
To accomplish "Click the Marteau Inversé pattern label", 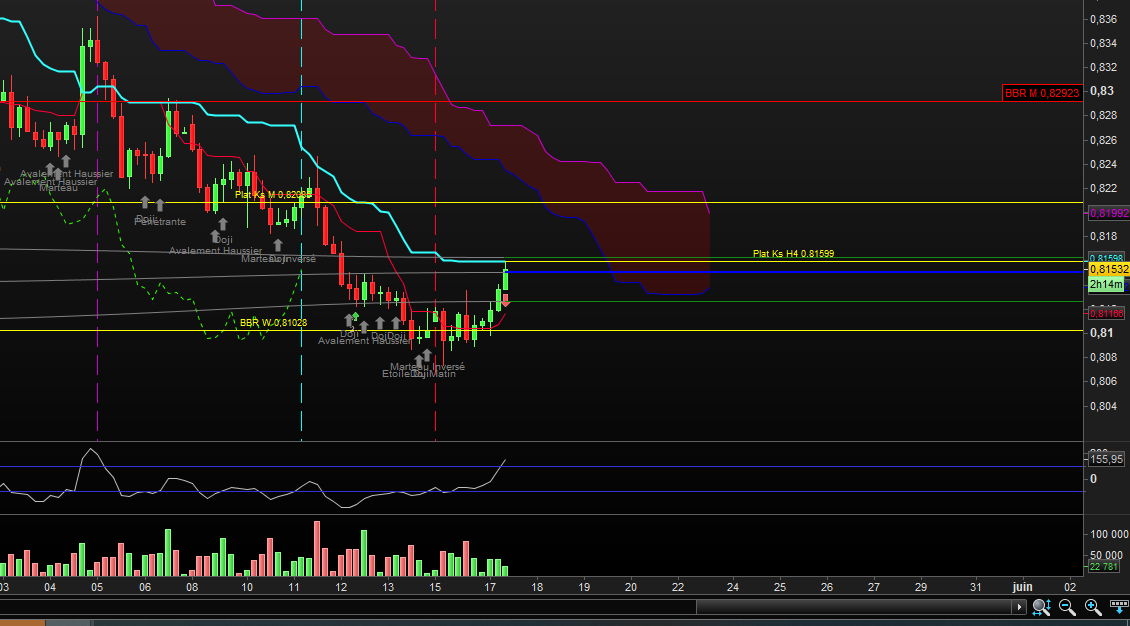I will coord(427,366).
